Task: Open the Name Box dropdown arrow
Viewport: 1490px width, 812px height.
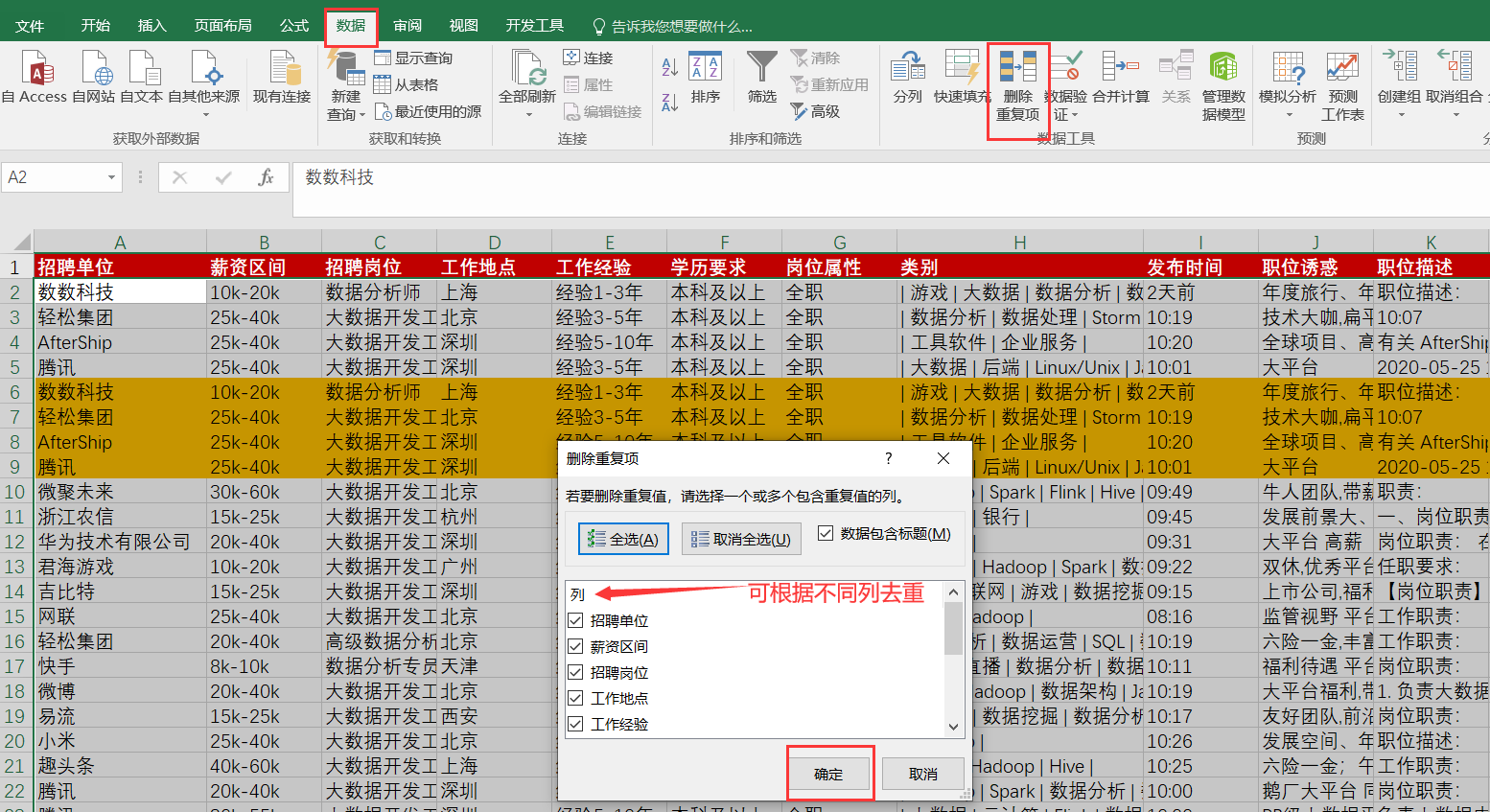Action: pos(111,177)
